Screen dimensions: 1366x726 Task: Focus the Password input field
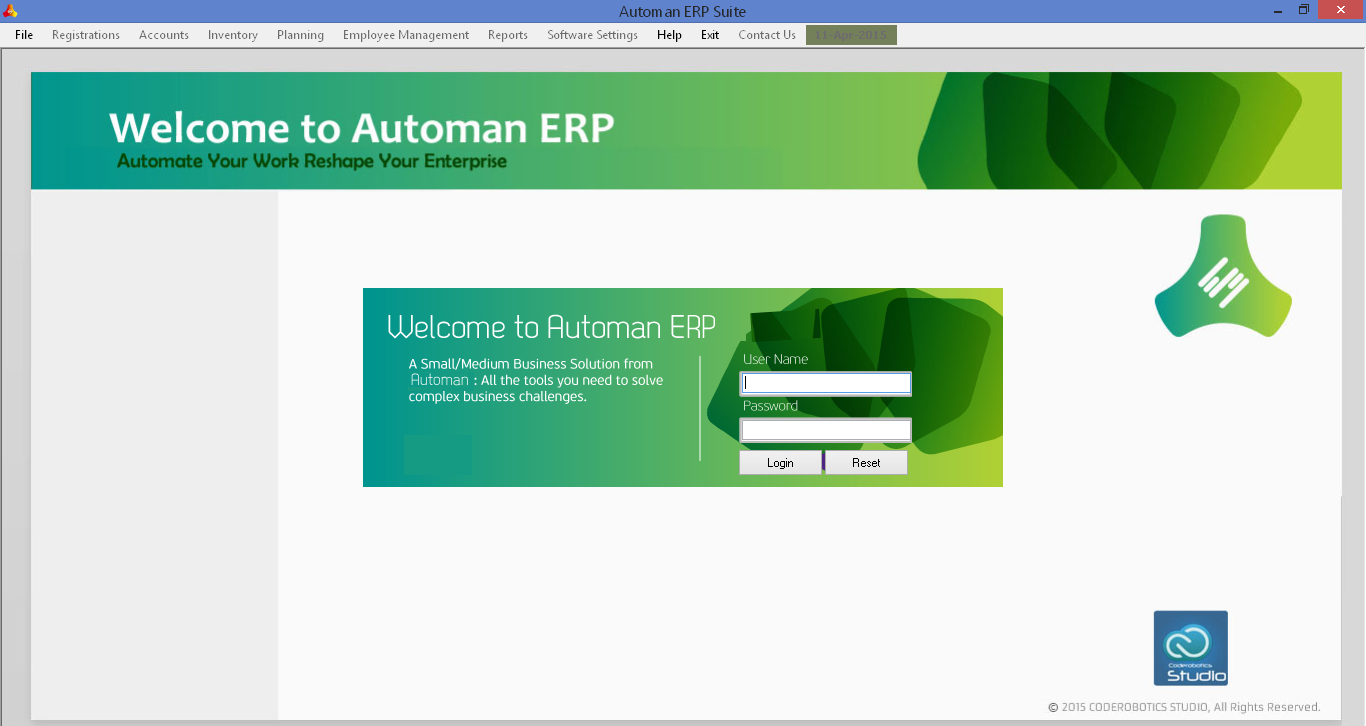tap(825, 430)
